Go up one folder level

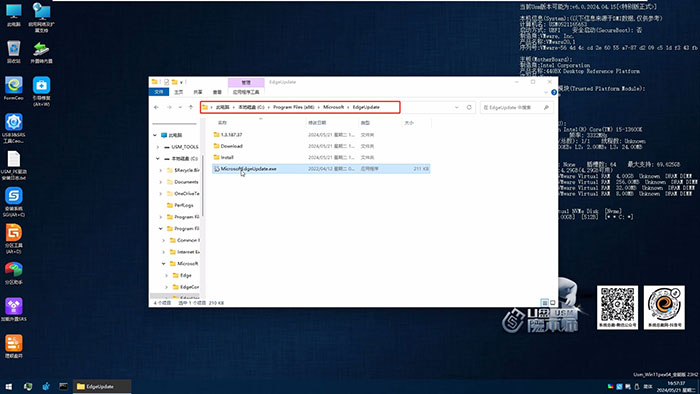[x=191, y=107]
